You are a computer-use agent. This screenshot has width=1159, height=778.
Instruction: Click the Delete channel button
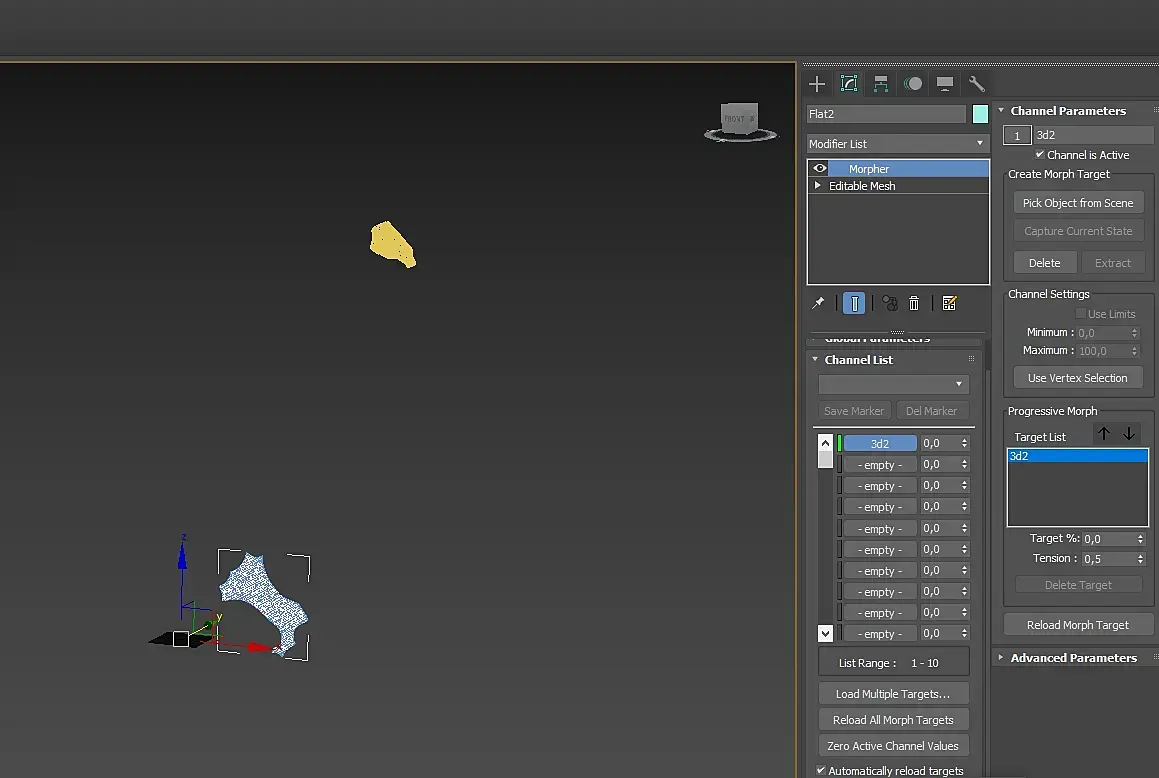click(1044, 262)
